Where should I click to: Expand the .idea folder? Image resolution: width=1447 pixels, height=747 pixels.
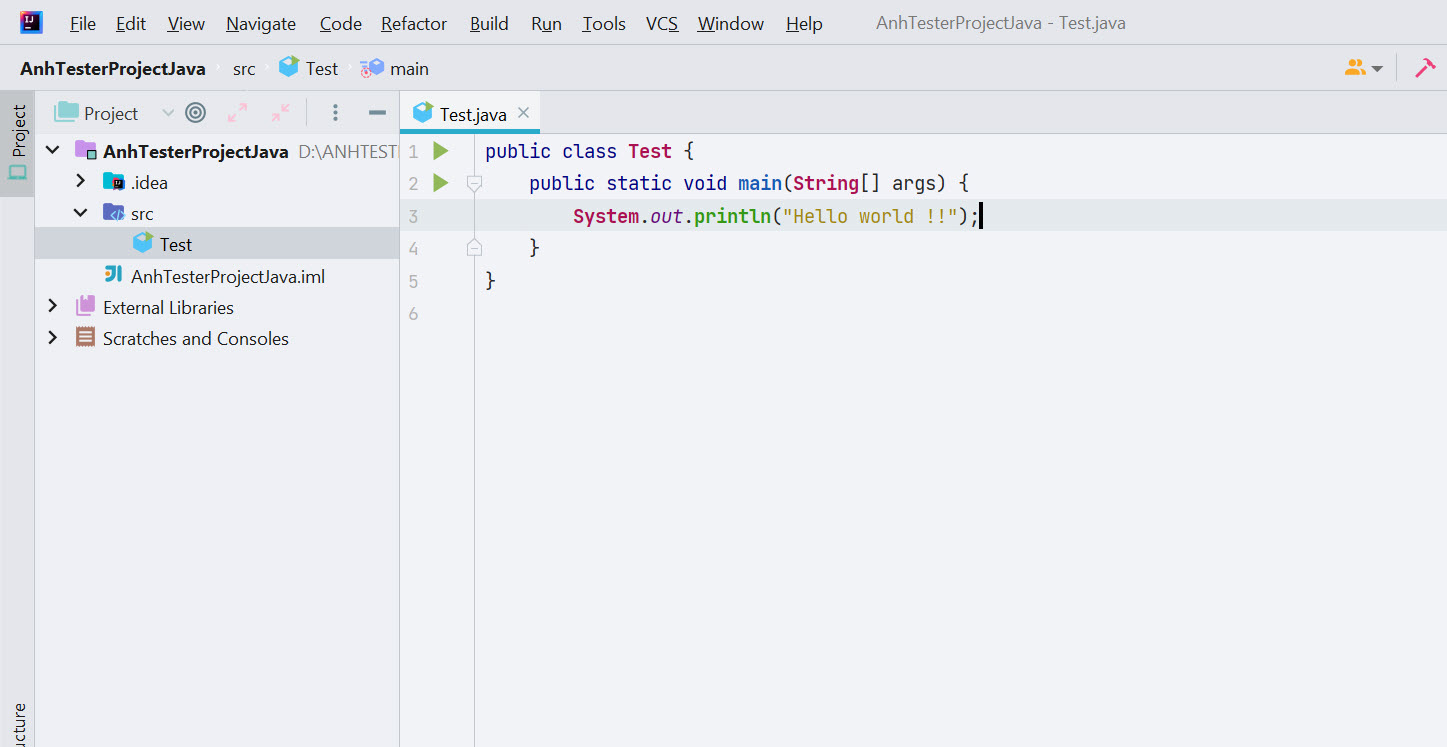(81, 182)
